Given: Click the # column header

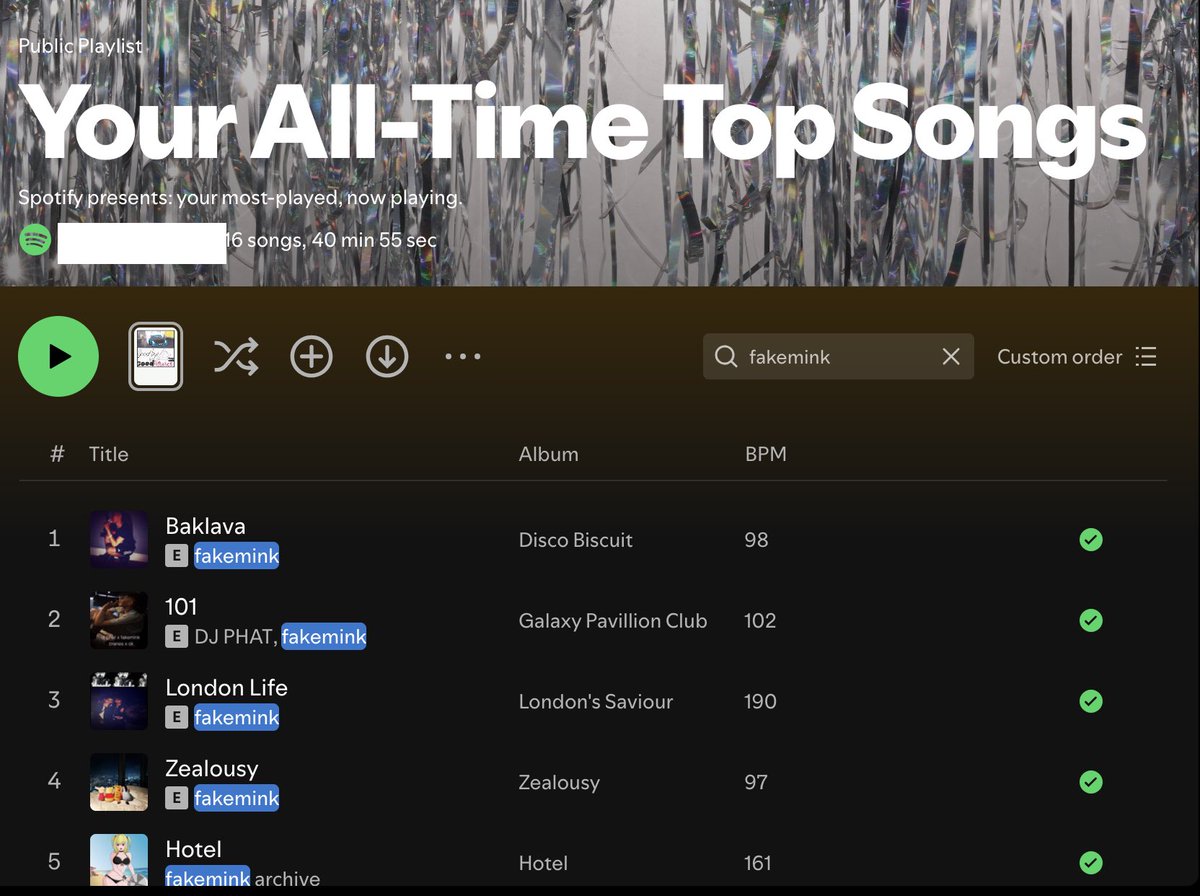Looking at the screenshot, I should [x=57, y=454].
